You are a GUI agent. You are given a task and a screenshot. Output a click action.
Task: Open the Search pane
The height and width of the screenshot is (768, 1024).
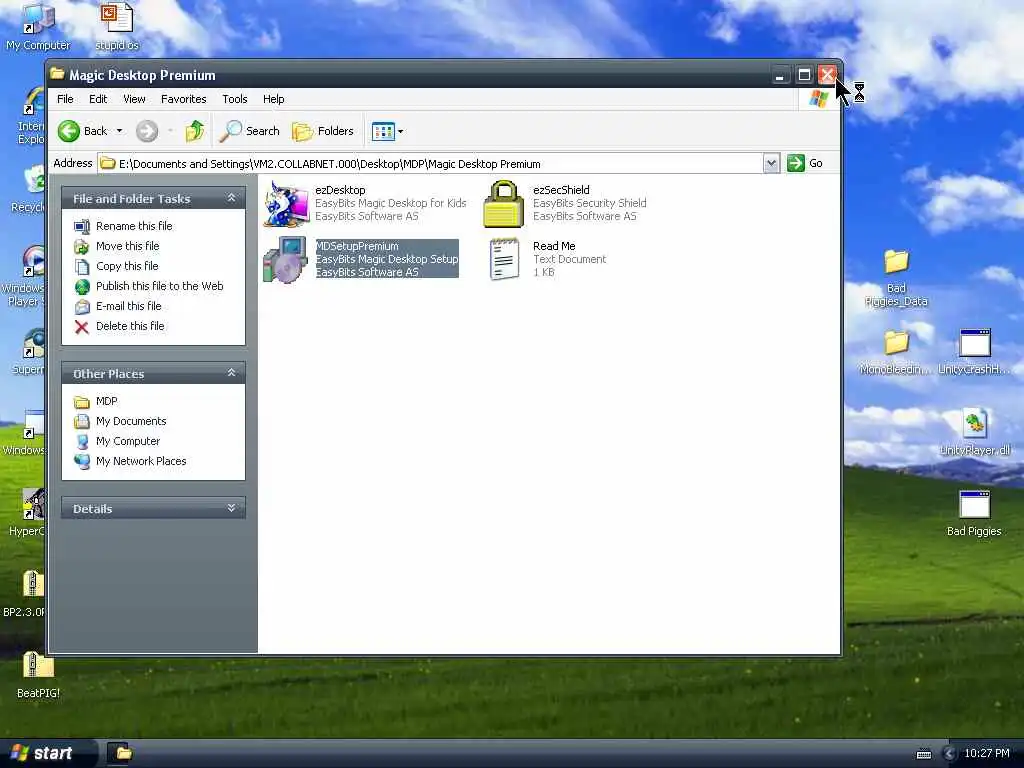tap(249, 131)
